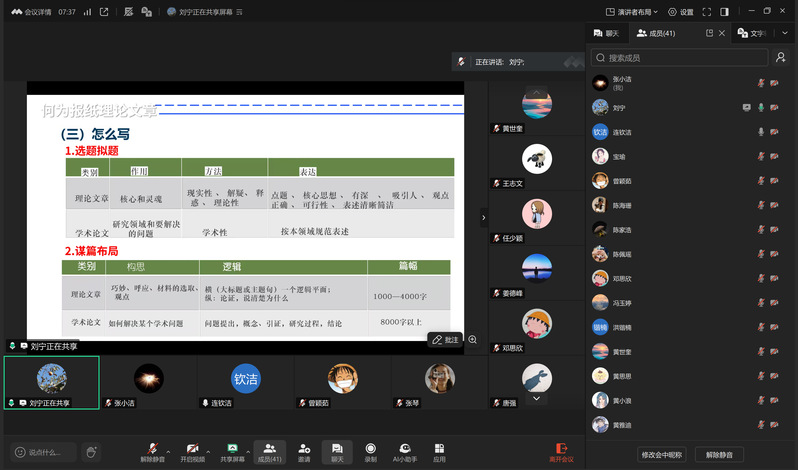Expand video options arrow beside 开启视频
Screen dimensions: 798x470
coord(210,449)
